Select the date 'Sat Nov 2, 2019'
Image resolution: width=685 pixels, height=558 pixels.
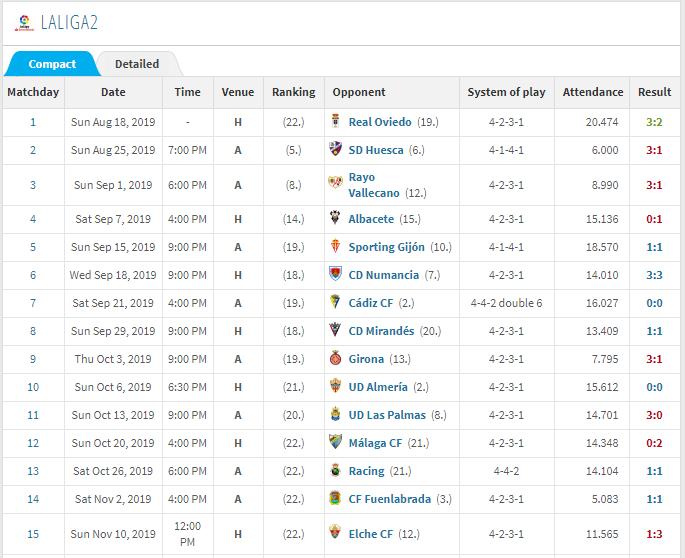click(x=113, y=499)
